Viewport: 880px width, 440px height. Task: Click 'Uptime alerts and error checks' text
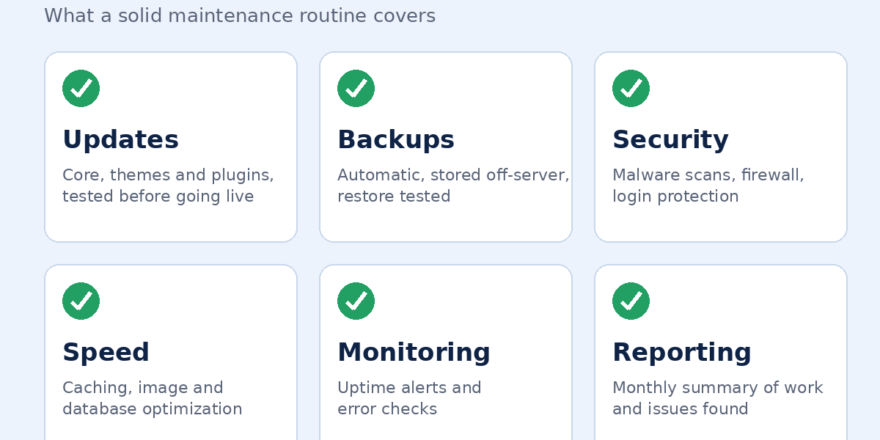point(409,398)
